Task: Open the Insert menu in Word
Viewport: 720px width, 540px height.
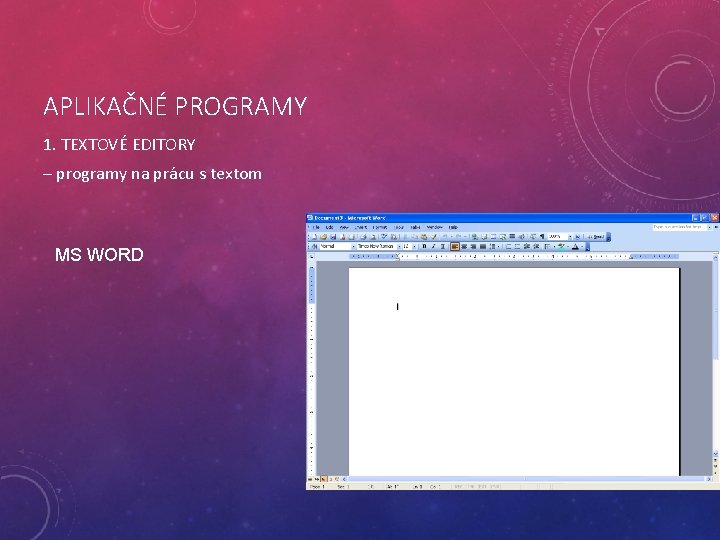Action: click(361, 227)
